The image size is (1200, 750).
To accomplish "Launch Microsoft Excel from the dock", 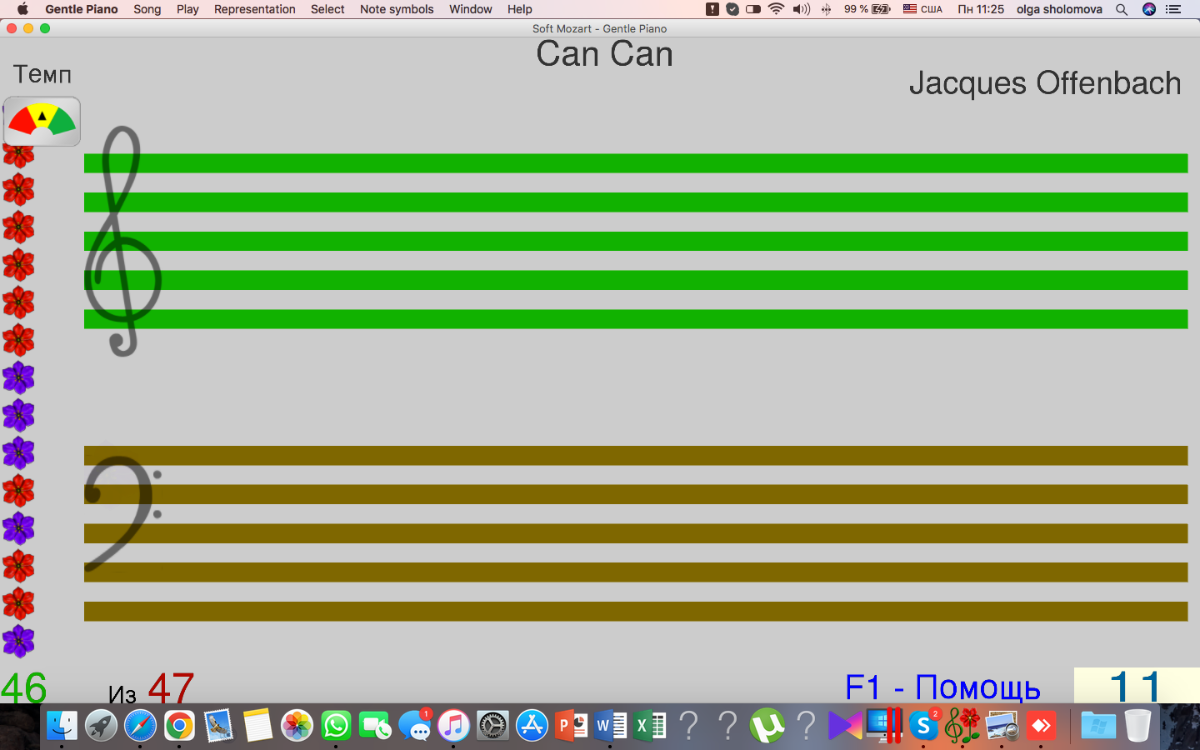I will 650,725.
